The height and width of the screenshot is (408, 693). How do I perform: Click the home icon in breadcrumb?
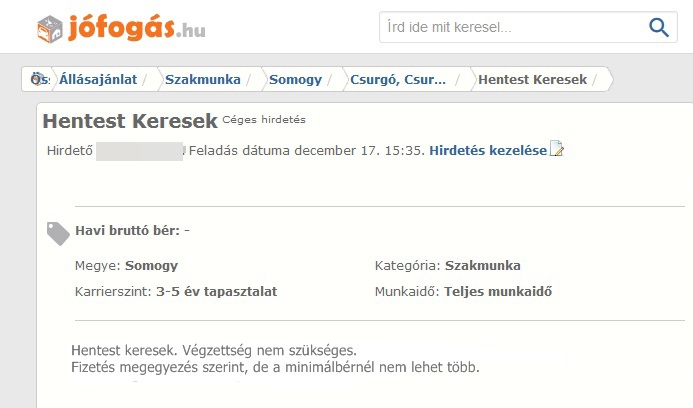[39, 79]
